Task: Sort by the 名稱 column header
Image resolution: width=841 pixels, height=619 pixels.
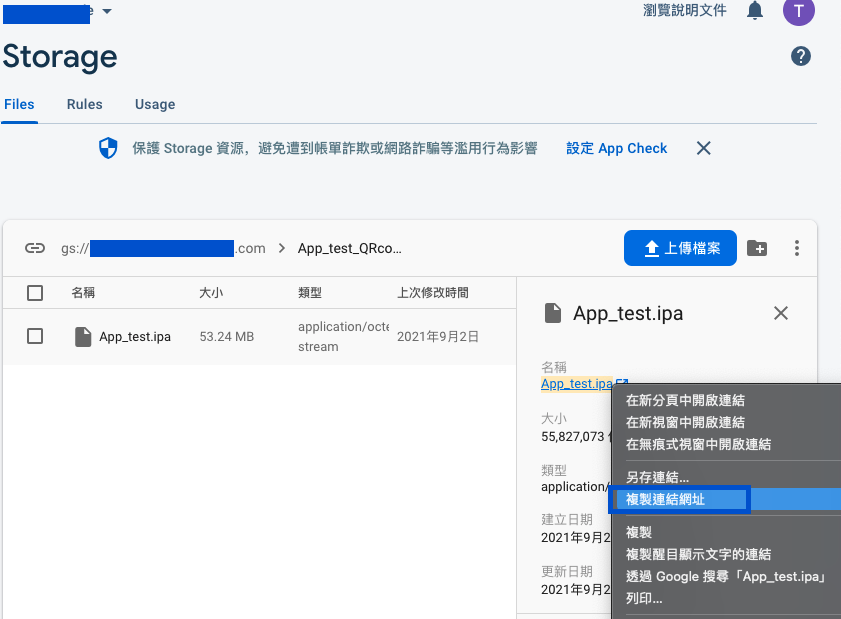Action: pos(83,293)
